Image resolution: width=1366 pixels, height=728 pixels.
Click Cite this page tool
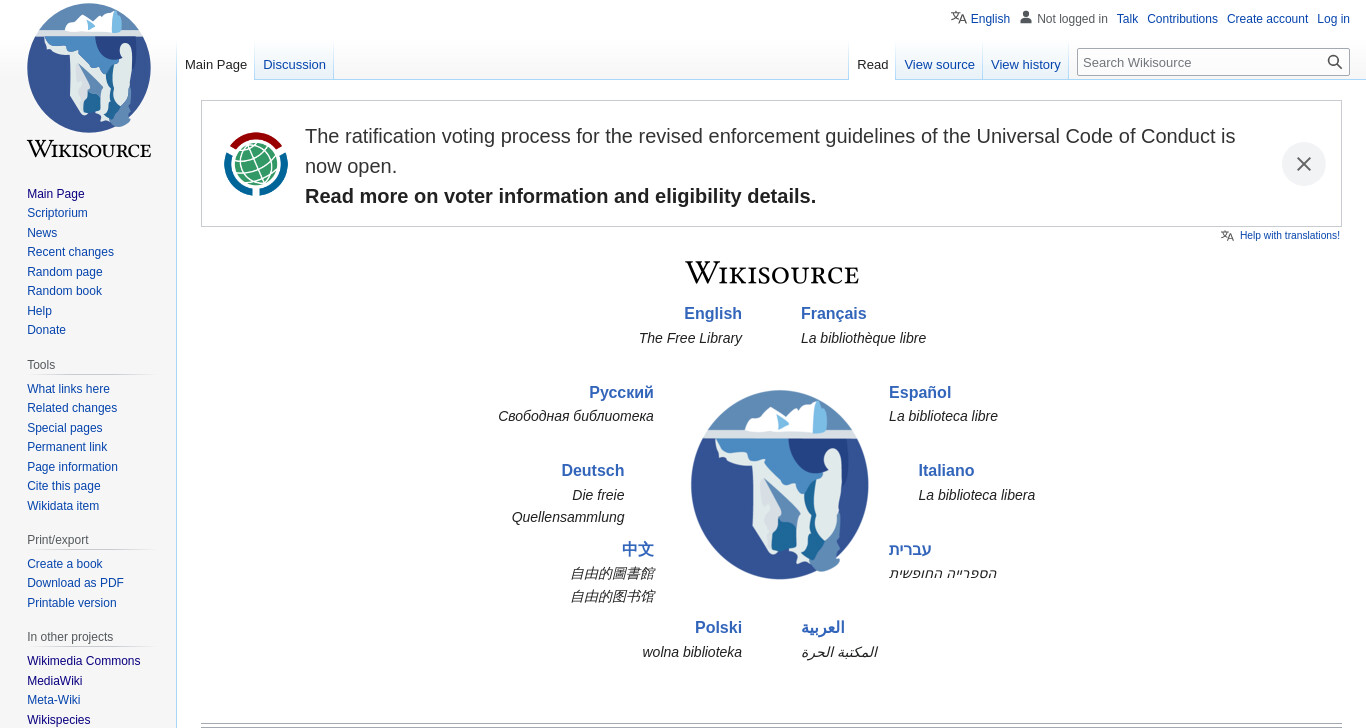tap(64, 486)
